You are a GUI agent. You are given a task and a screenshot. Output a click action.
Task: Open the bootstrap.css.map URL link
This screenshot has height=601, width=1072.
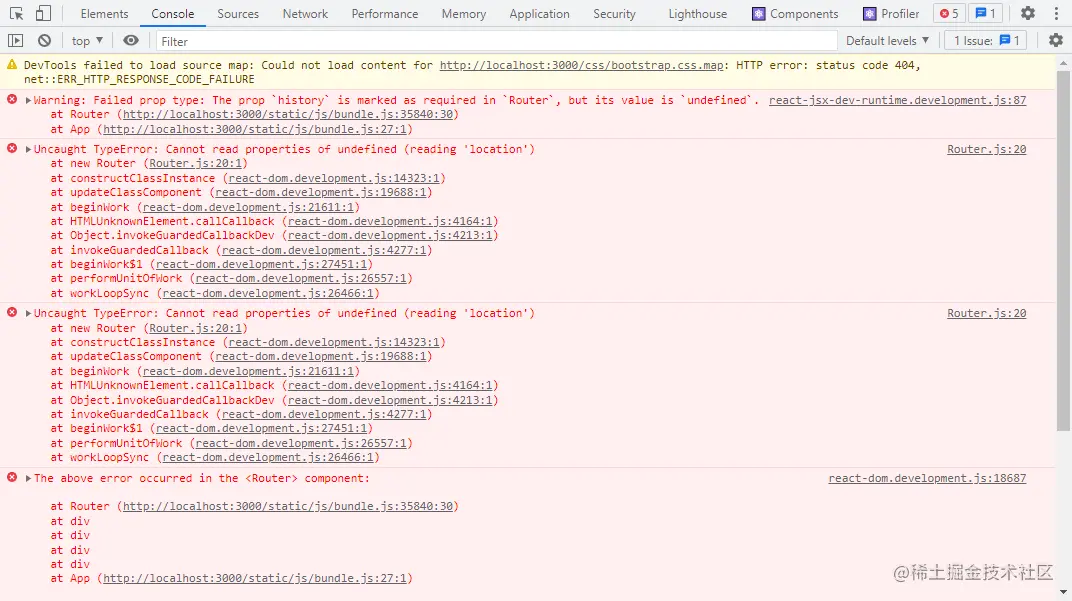581,66
